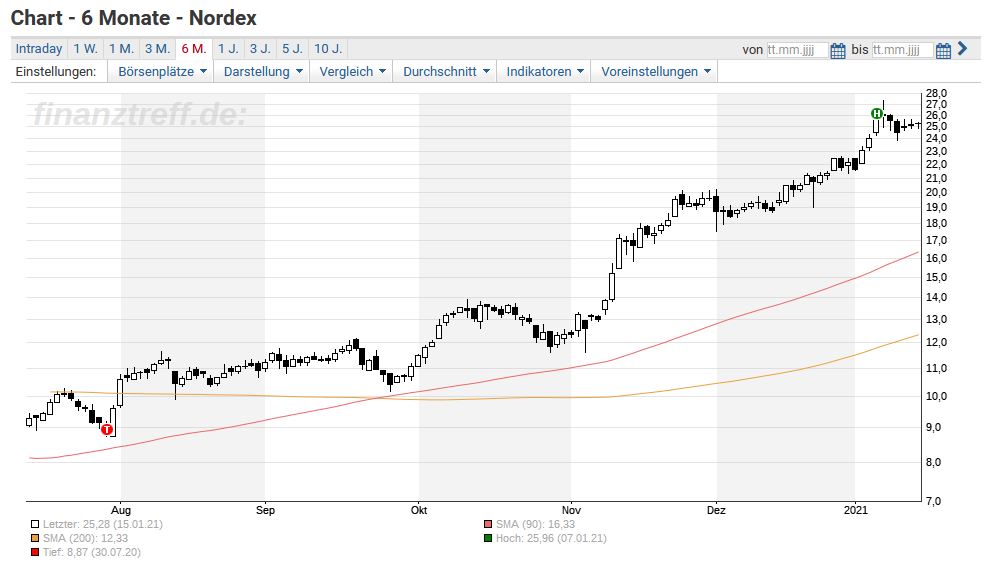
Task: Click 'Letzter: 25,28 (15.01.21)' legend text
Action: point(103,524)
